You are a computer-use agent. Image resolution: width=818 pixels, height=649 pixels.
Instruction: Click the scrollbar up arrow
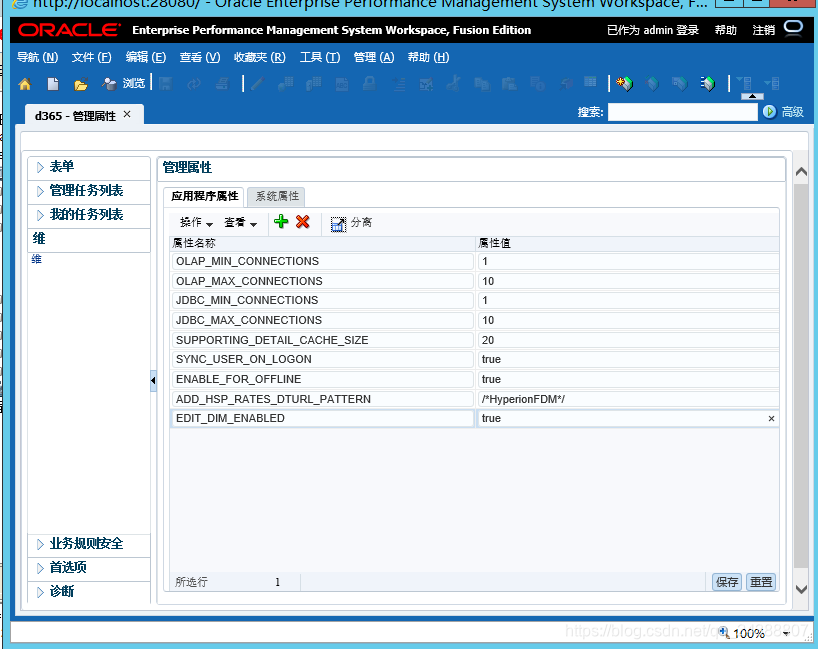(x=801, y=172)
